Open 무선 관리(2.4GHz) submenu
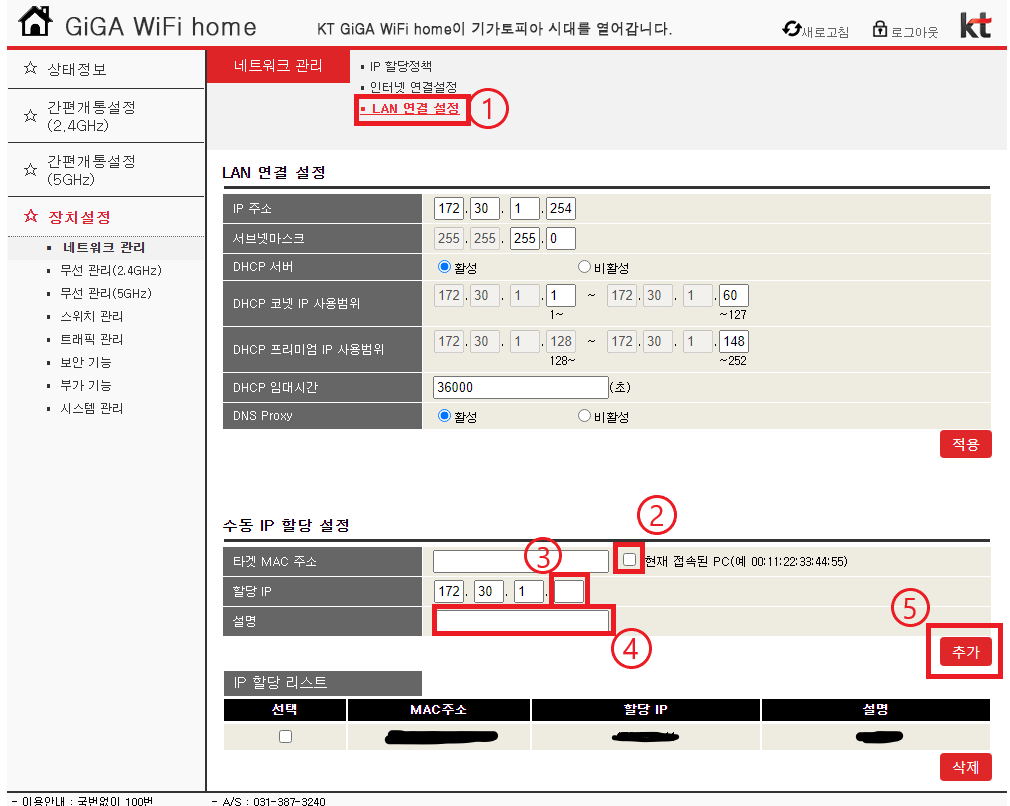 point(111,271)
